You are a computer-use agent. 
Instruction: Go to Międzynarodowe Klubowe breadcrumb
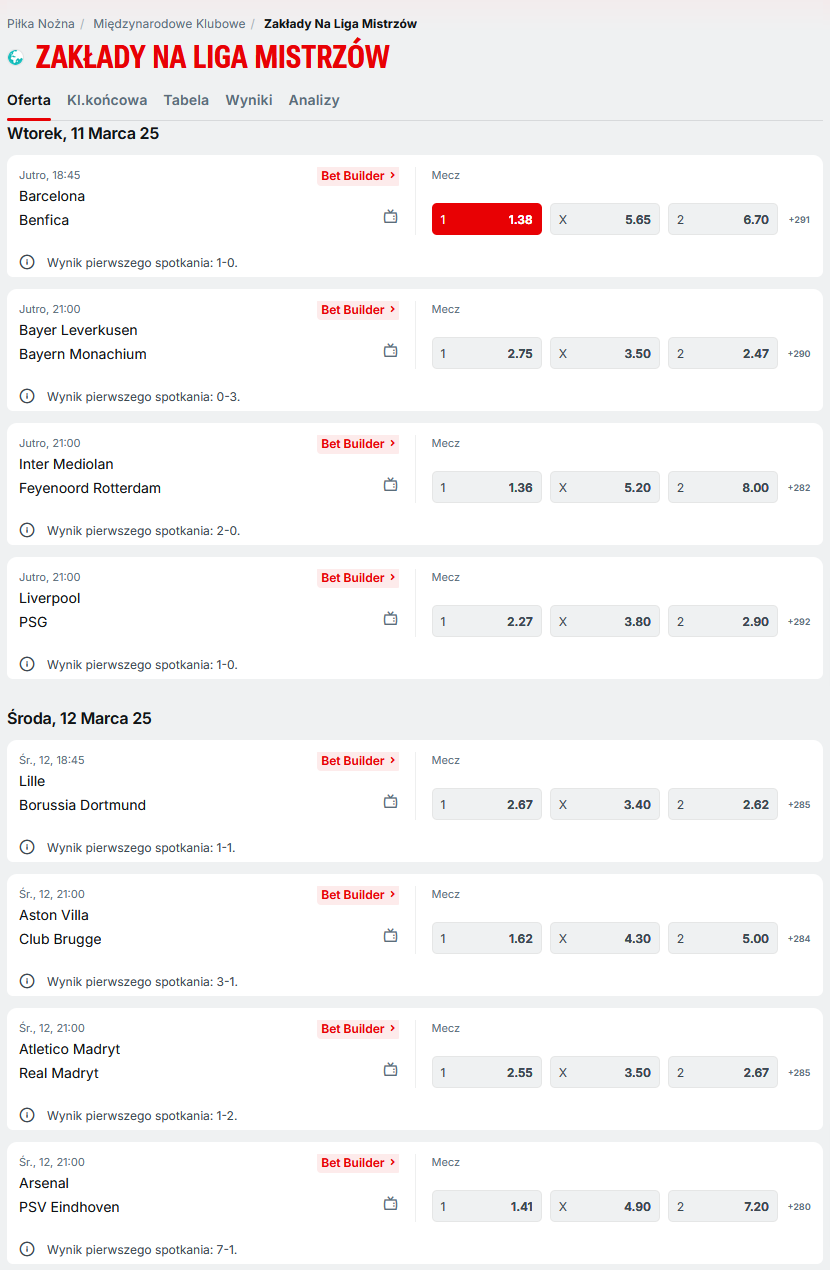pos(169,24)
